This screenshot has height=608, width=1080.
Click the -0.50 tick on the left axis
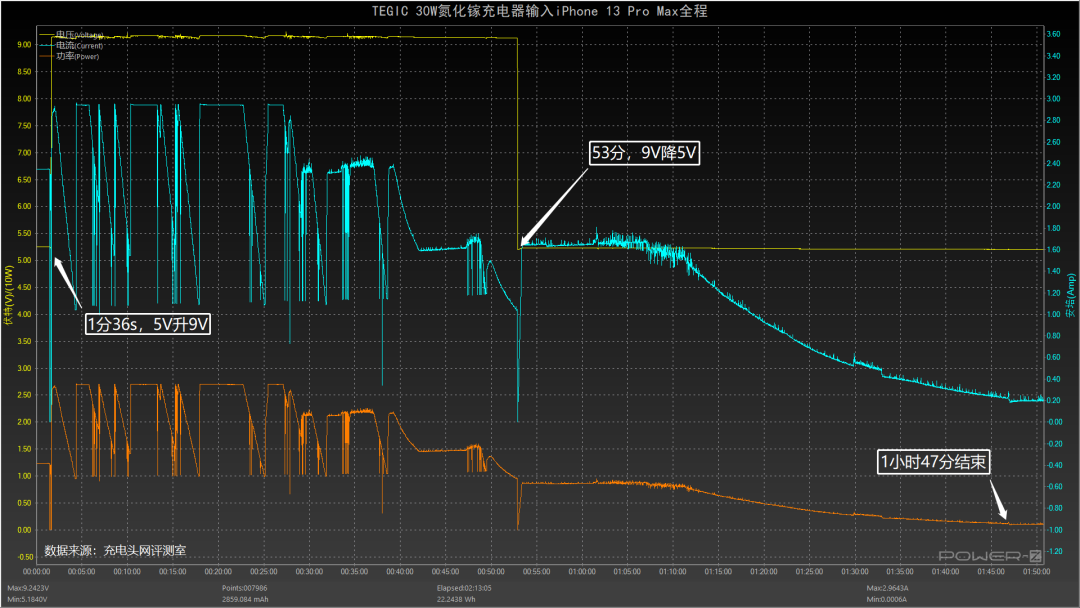[x=23, y=557]
